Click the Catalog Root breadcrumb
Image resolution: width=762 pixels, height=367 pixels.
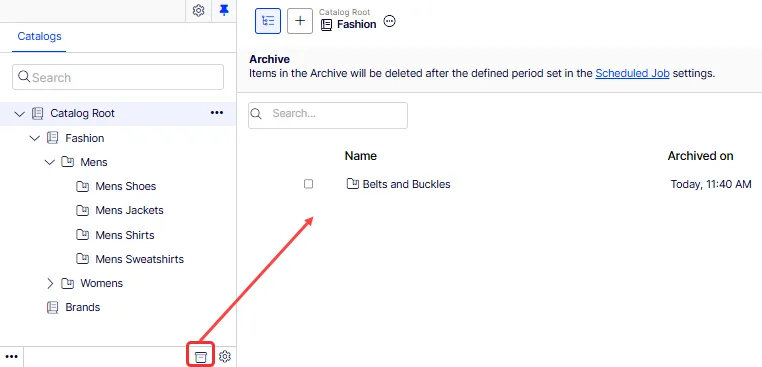(x=345, y=12)
